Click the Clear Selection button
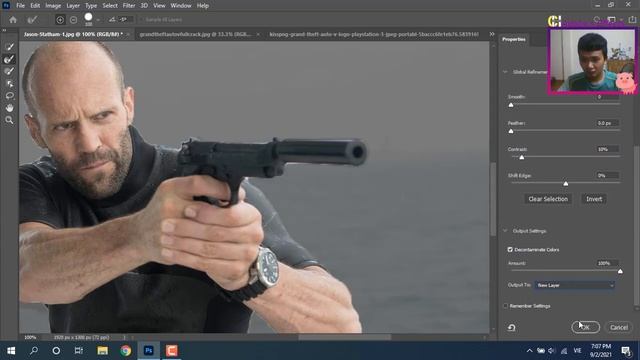This screenshot has width=640, height=360. 548,199
